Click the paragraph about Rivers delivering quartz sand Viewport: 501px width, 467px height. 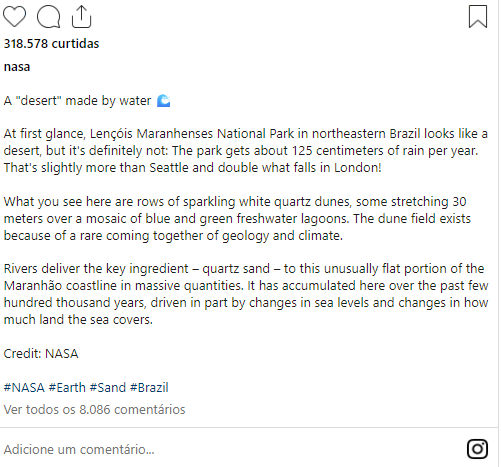246,294
